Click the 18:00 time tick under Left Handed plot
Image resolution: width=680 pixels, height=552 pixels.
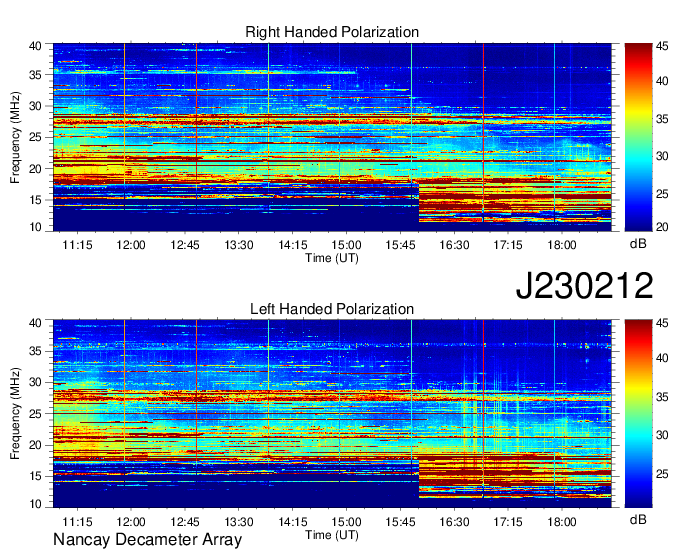point(562,522)
